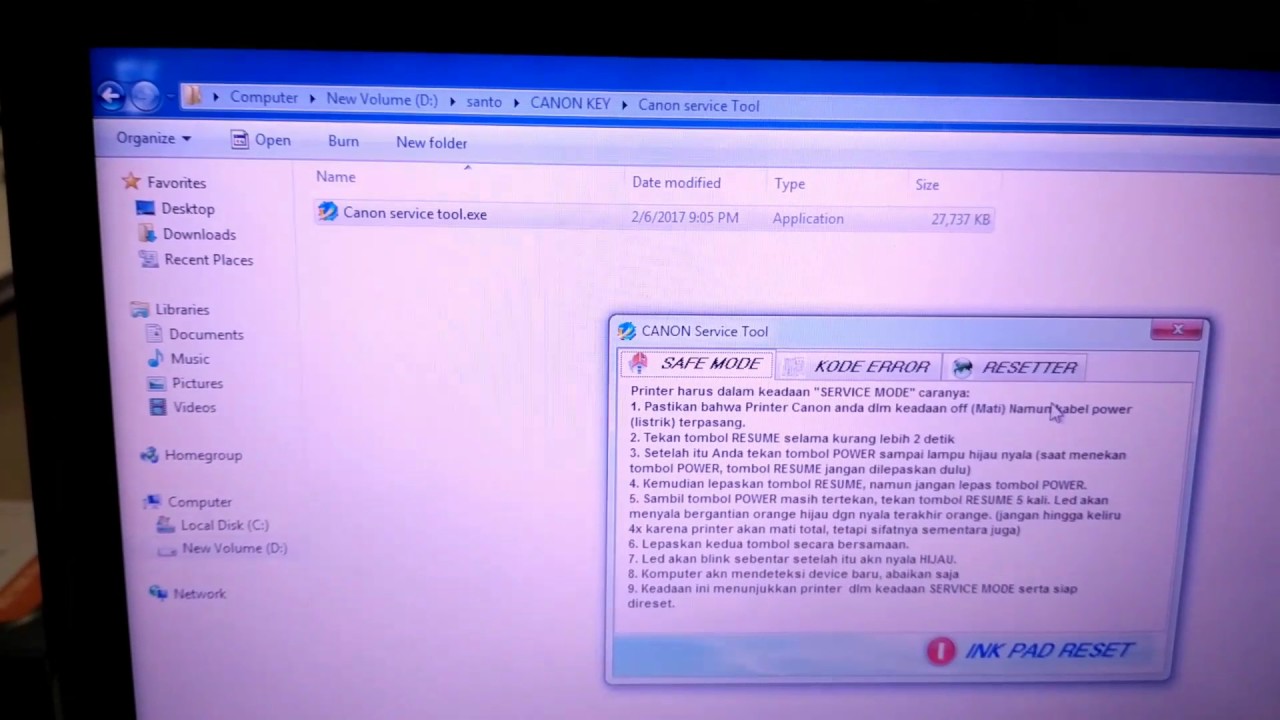Select Music under Libraries

[x=190, y=359]
